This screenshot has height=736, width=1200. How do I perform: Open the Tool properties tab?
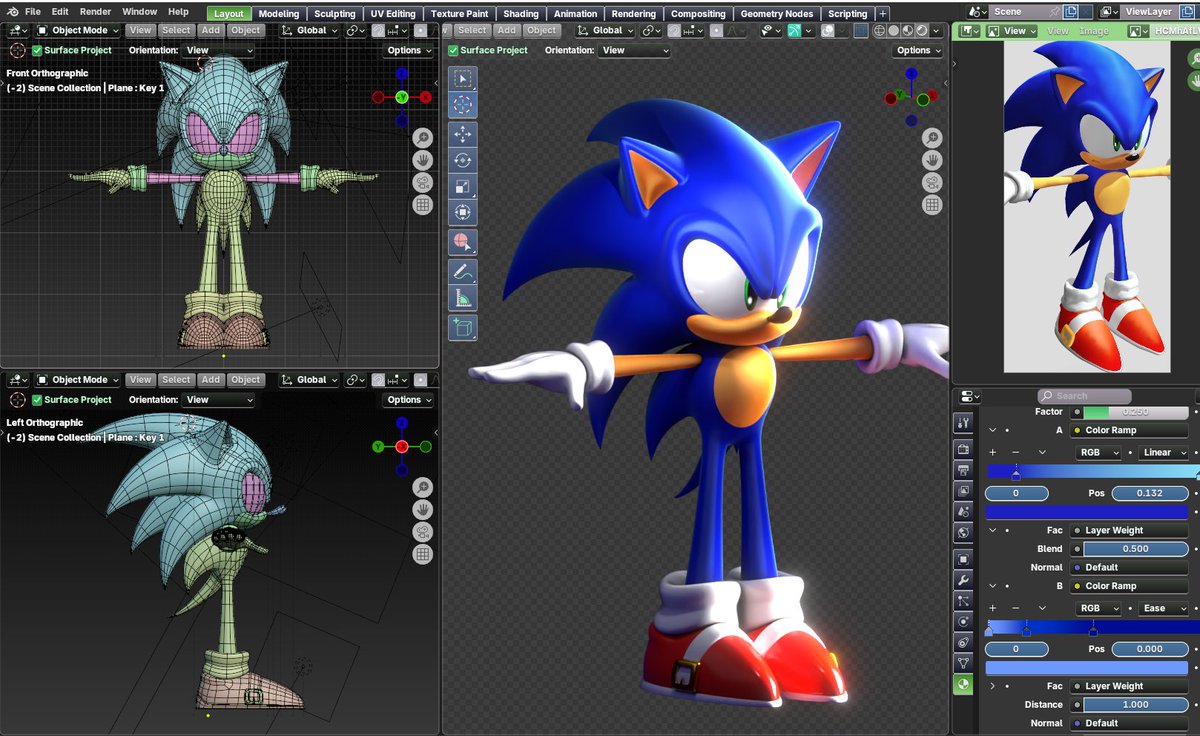click(963, 423)
